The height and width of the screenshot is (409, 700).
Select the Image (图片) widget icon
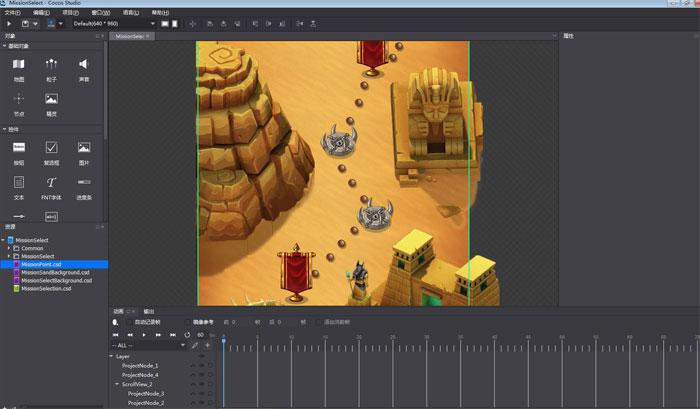pos(84,147)
